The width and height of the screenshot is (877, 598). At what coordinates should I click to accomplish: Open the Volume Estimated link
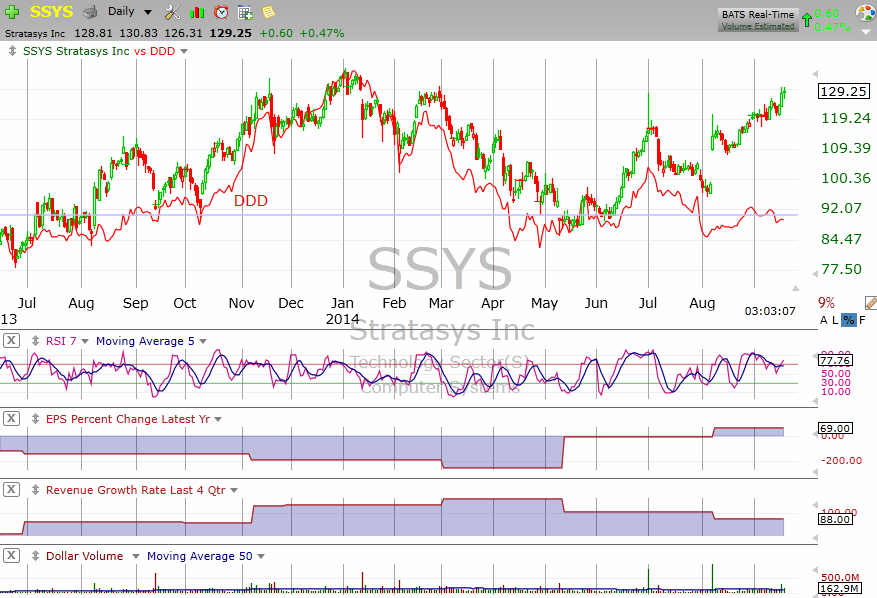(x=758, y=26)
